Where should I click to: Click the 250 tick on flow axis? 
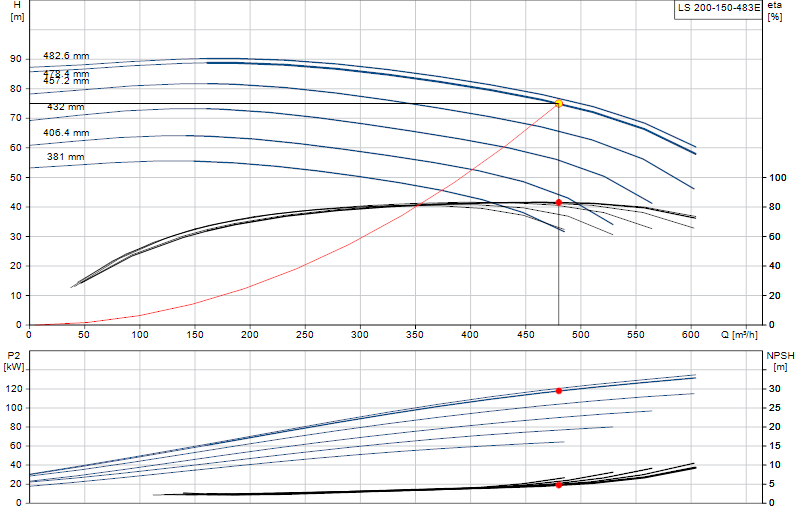pos(305,335)
